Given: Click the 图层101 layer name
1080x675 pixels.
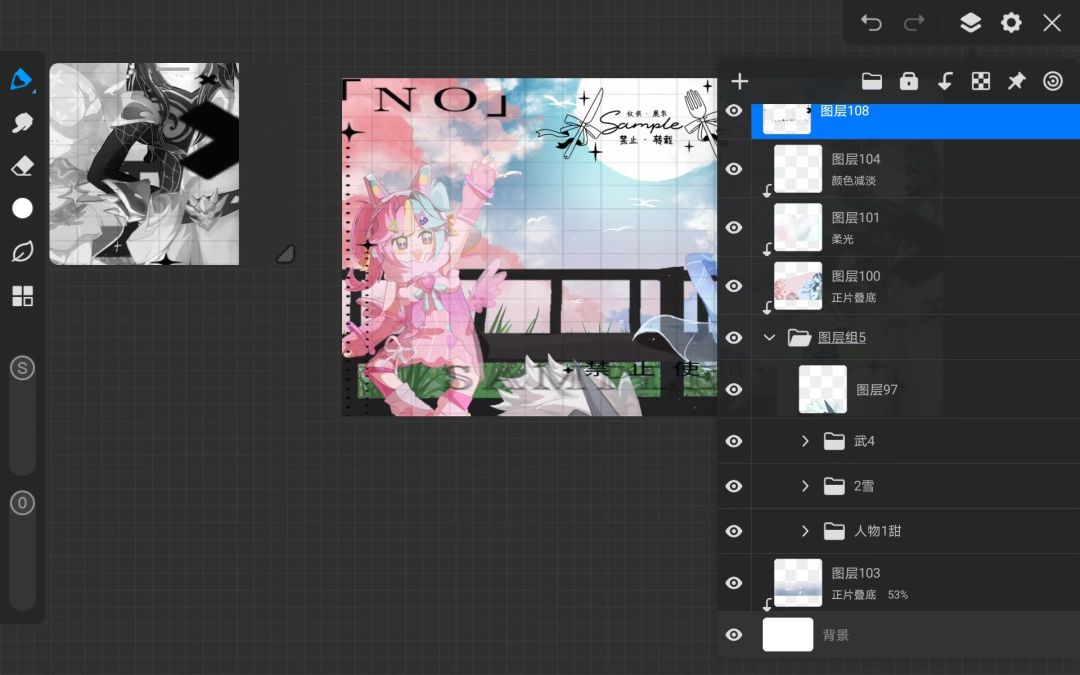Looking at the screenshot, I should pyautogui.click(x=855, y=218).
